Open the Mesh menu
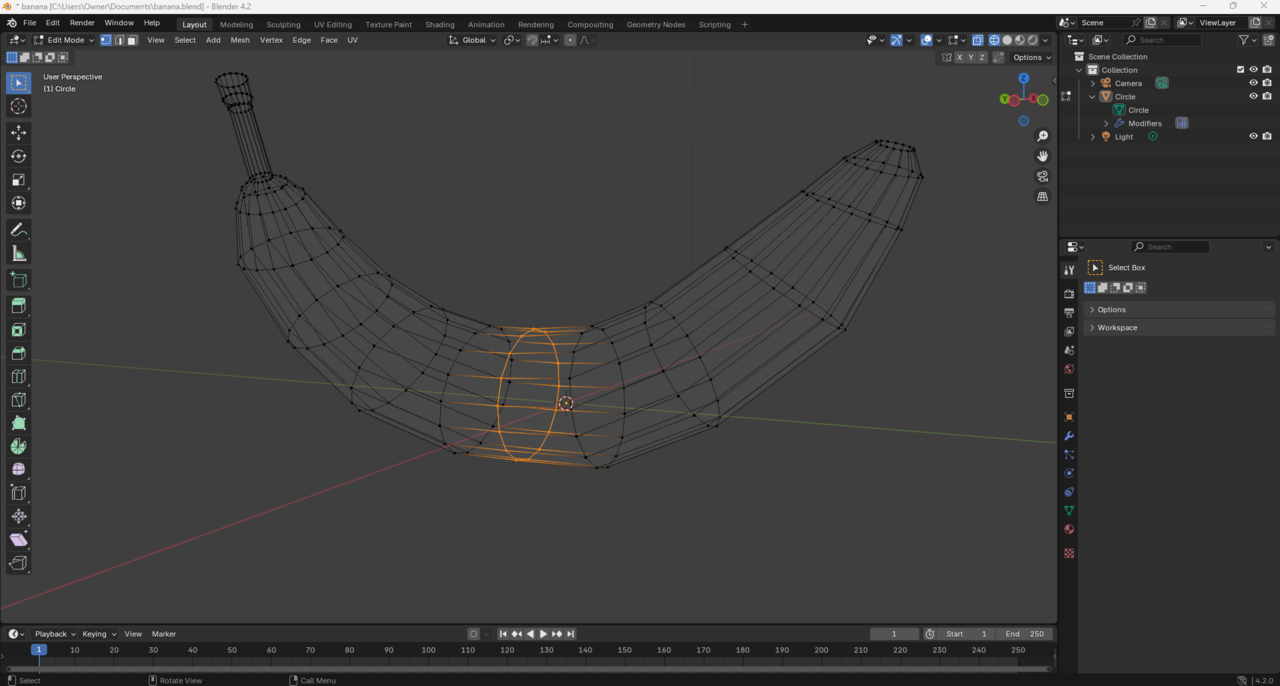Viewport: 1280px width, 686px height. (x=240, y=40)
